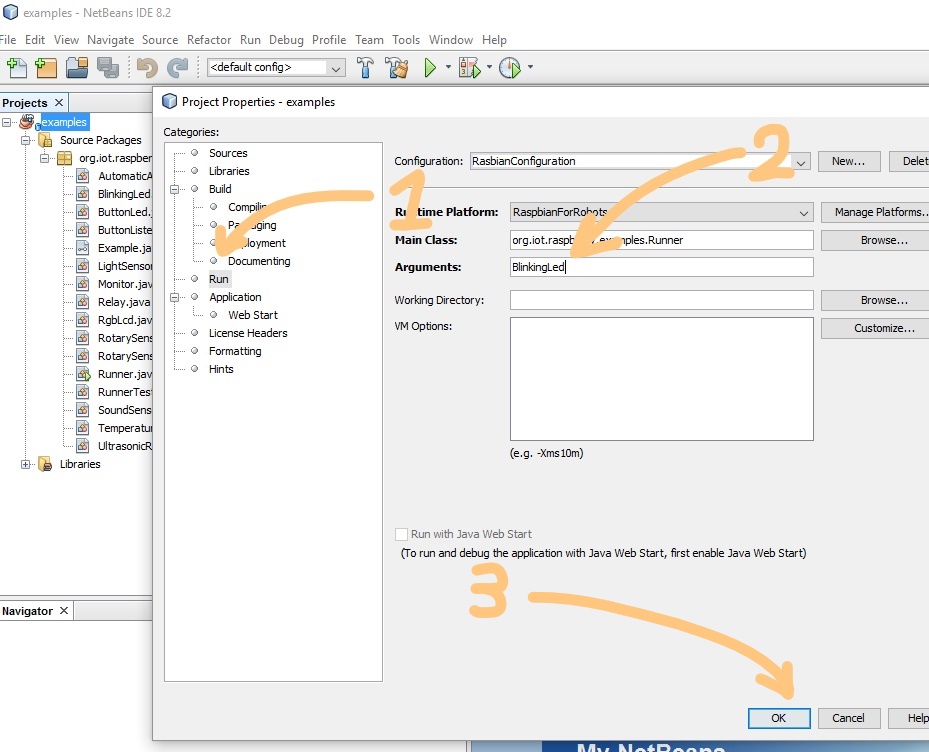Screen dimensions: 929x752
Task: Open the Runtime Platform dropdown
Action: (x=803, y=213)
